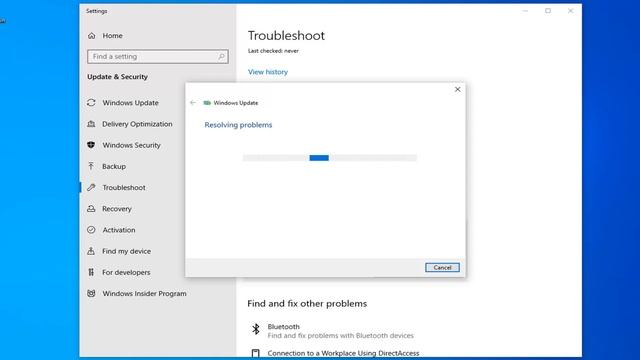Click the Delivery Optimization icon
Image resolution: width=640 pixels, height=360 pixels.
91,124
